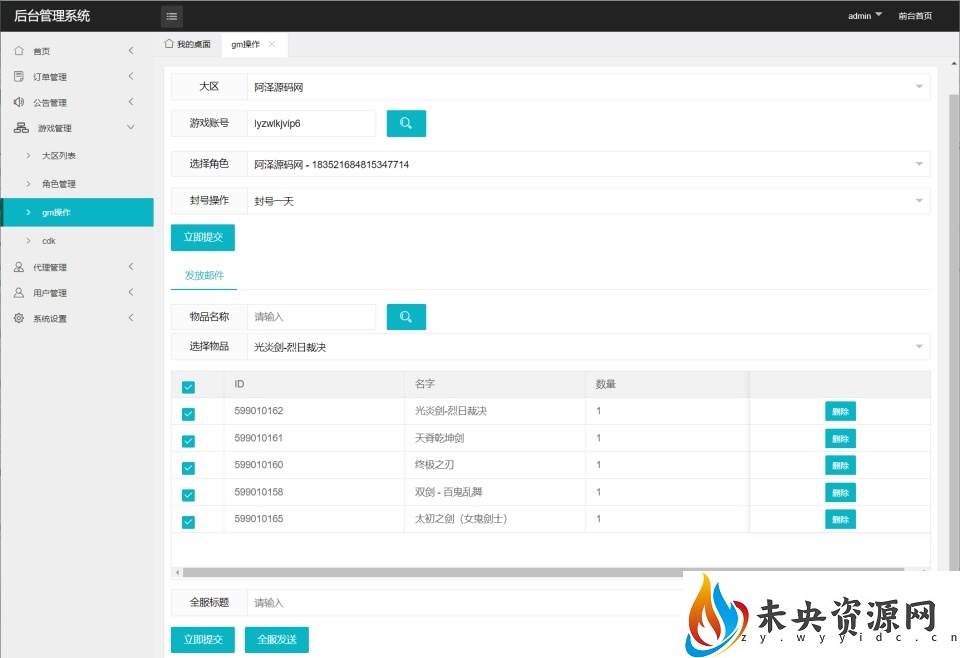Screen dimensions: 960x658
Task: Click the home icon in sidebar 首页
Action: [x=19, y=51]
